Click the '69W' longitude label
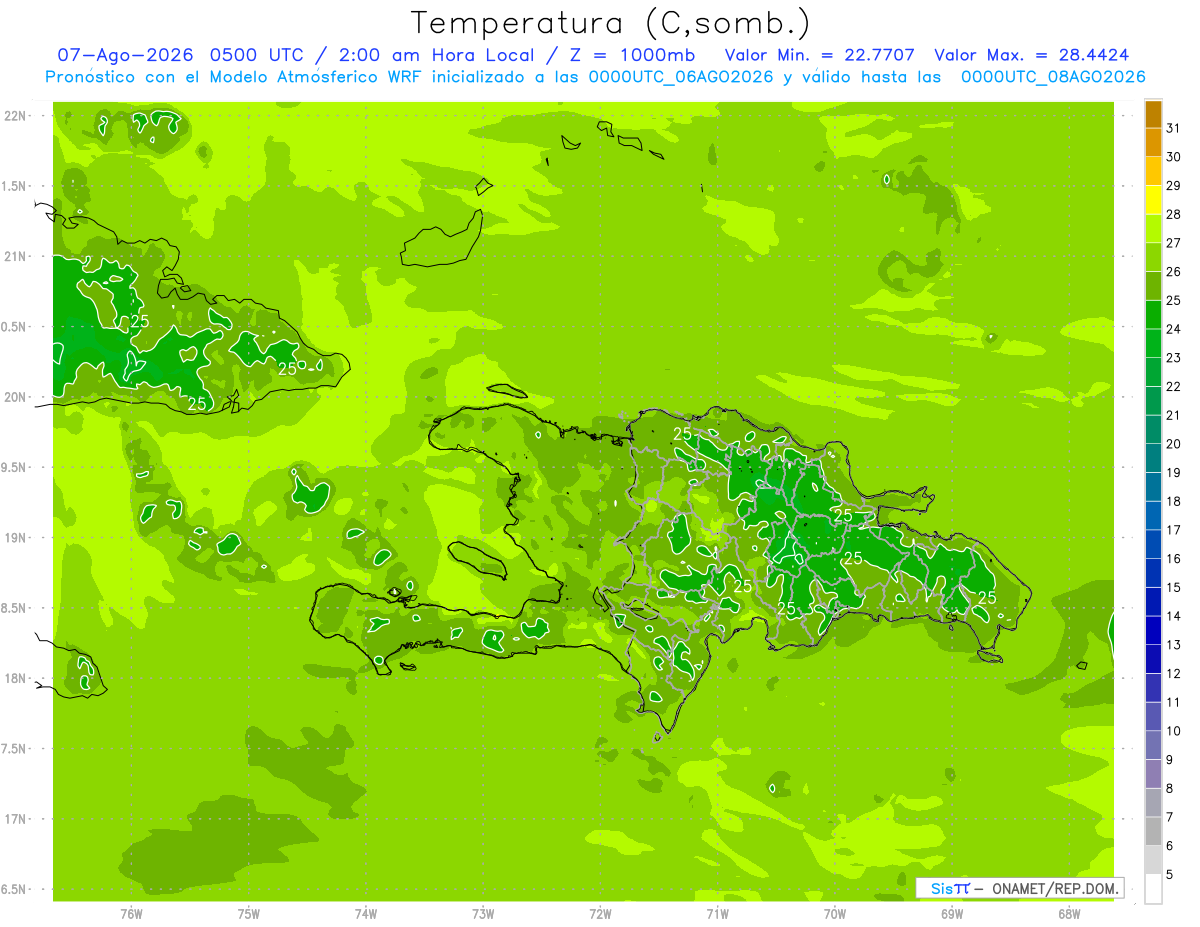1200x927 pixels. click(952, 914)
